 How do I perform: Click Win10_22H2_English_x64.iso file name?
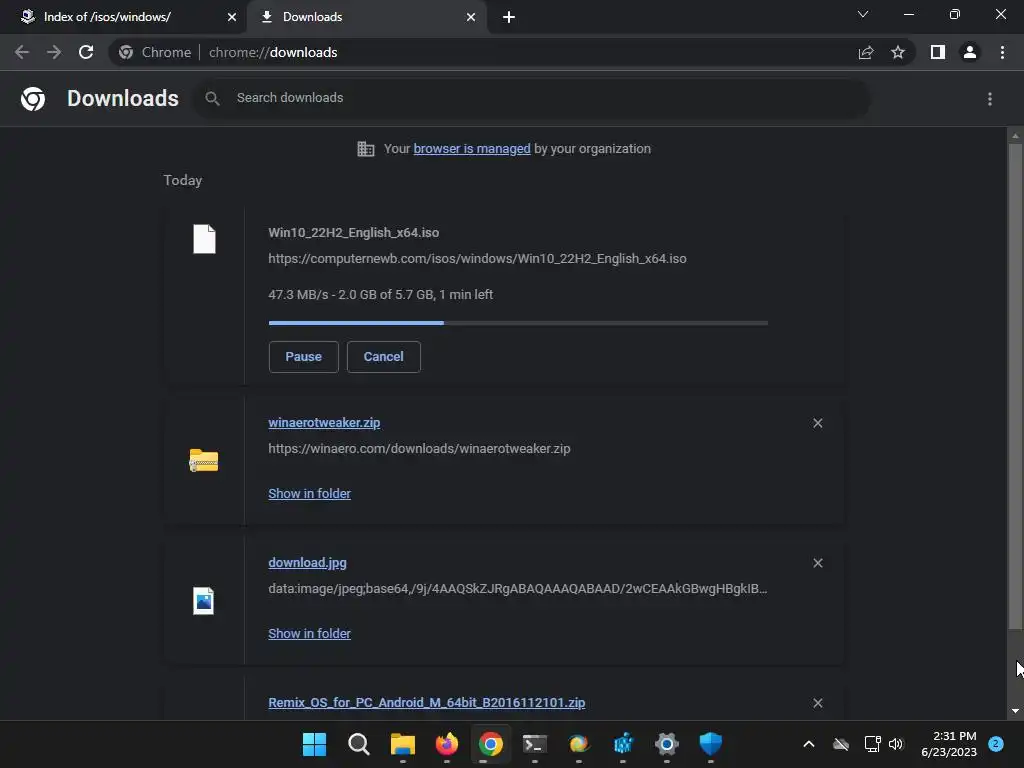(353, 232)
